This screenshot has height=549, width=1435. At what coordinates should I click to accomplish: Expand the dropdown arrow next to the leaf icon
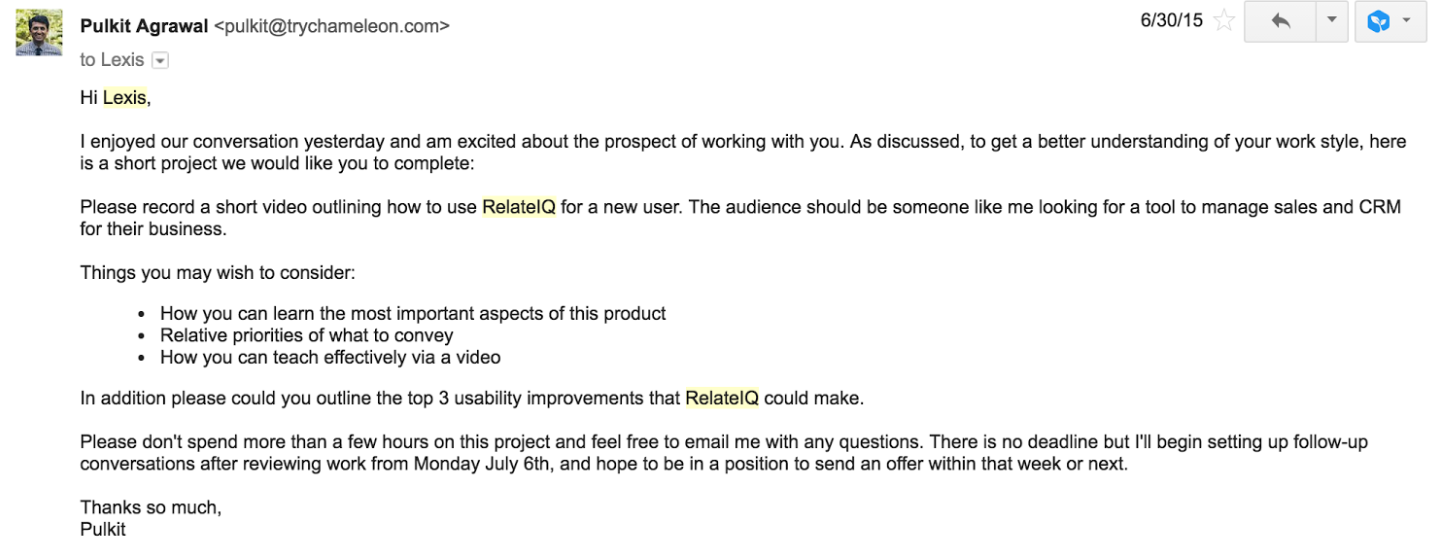click(x=1407, y=21)
